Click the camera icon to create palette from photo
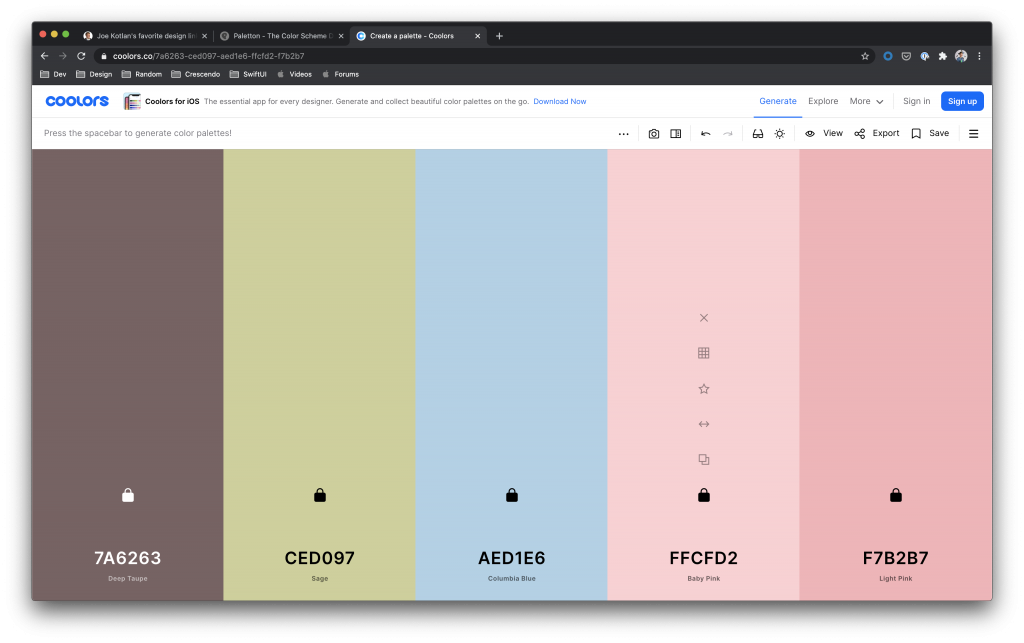 (654, 134)
